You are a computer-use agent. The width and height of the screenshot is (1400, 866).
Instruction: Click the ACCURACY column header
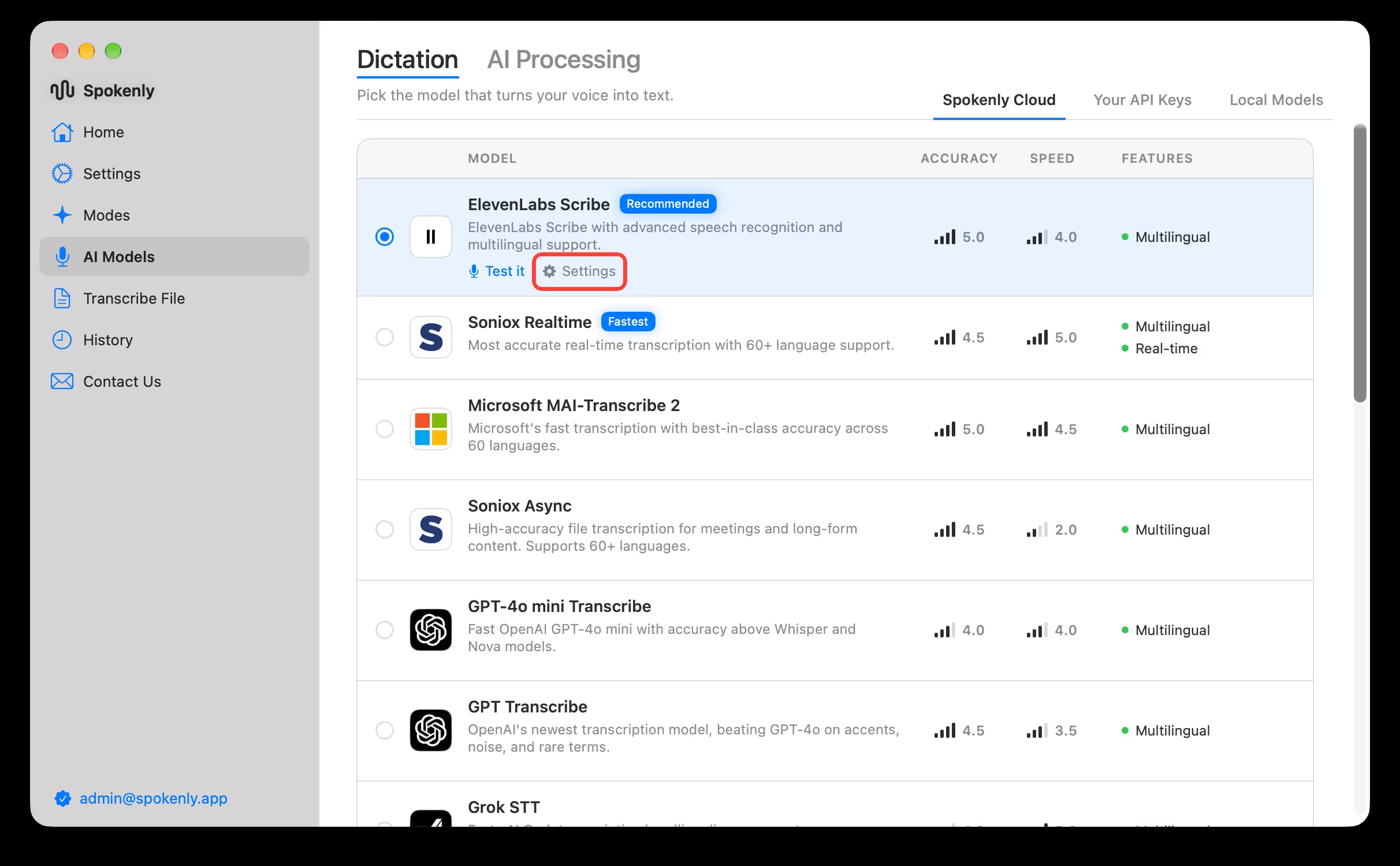click(x=959, y=158)
